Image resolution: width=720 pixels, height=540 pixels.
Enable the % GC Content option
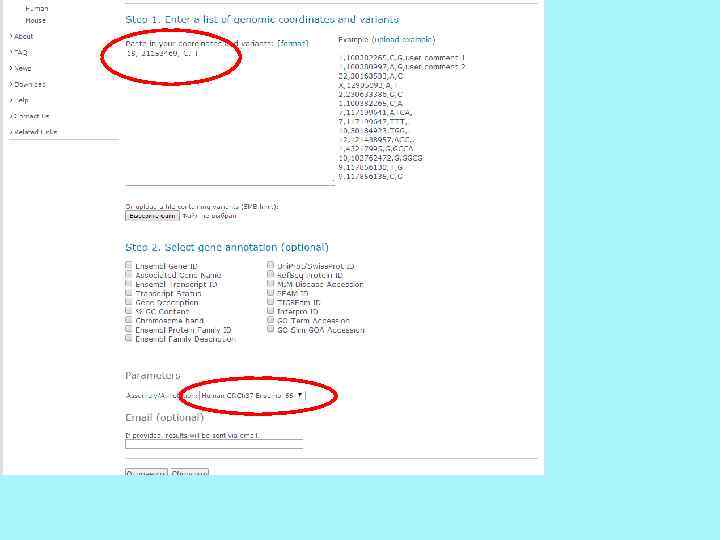(129, 311)
